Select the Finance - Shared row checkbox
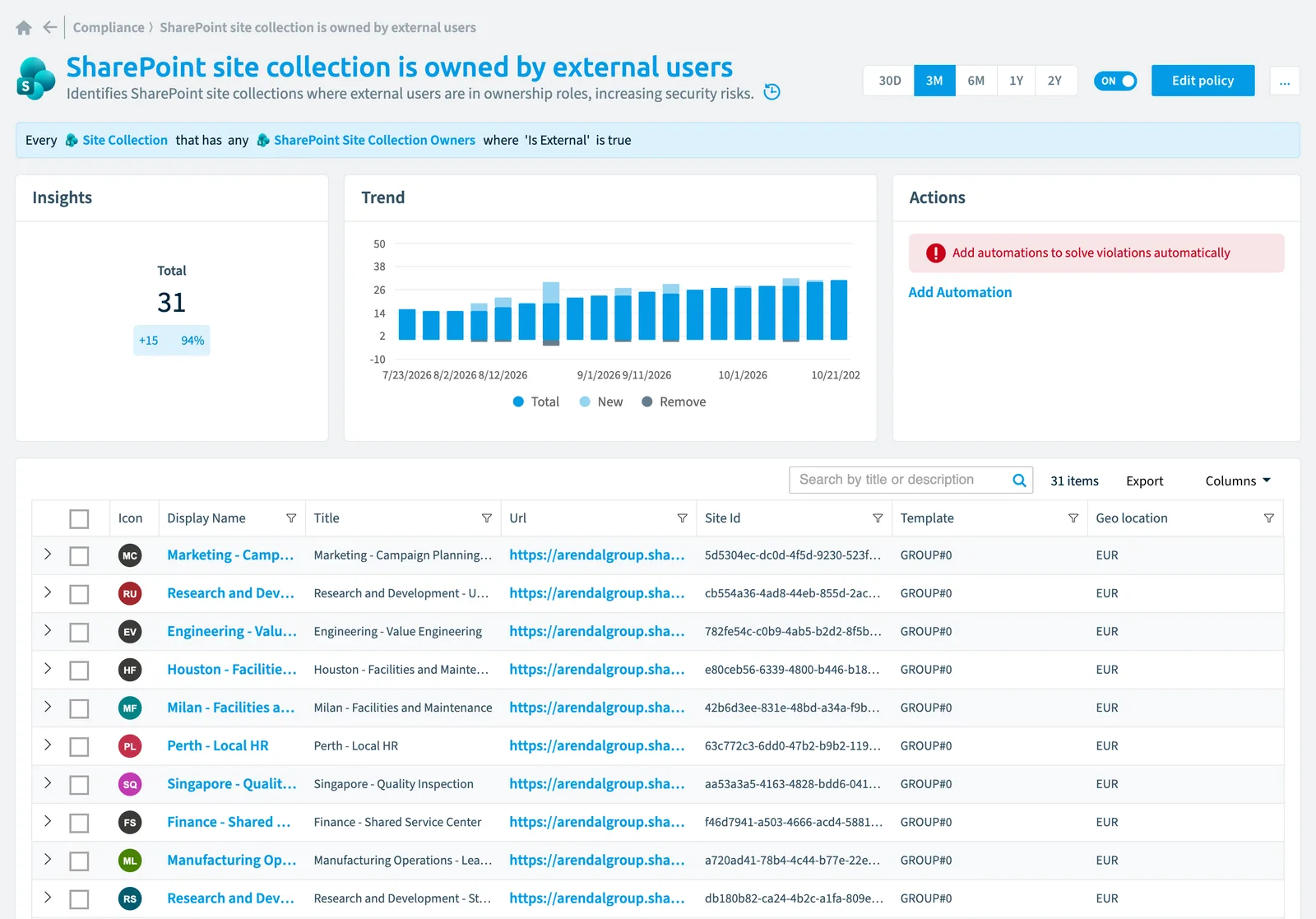 click(79, 823)
